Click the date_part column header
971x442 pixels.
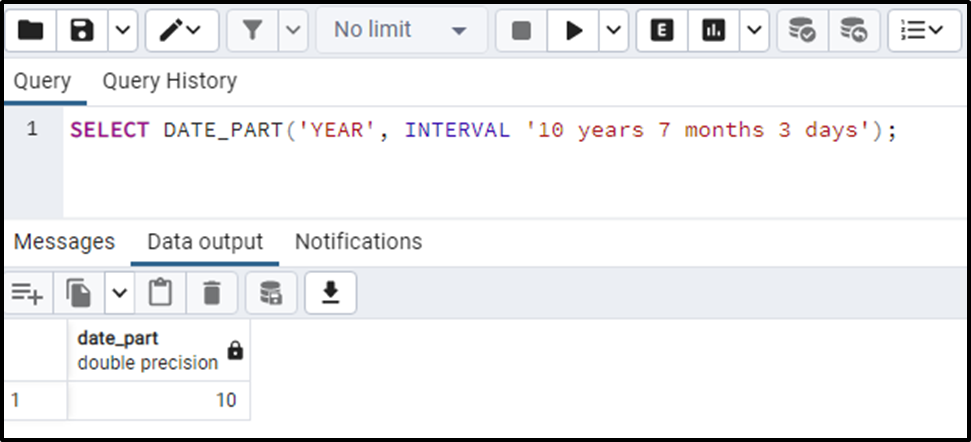(x=159, y=350)
